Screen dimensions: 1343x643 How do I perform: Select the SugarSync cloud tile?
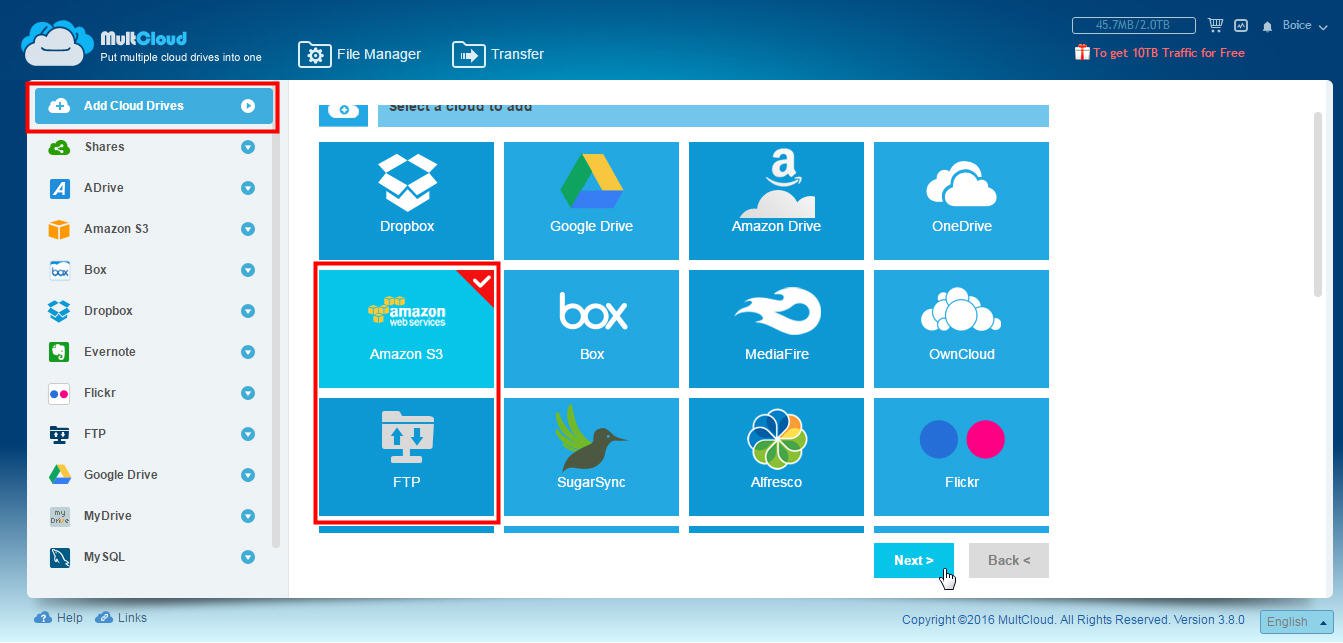click(591, 457)
